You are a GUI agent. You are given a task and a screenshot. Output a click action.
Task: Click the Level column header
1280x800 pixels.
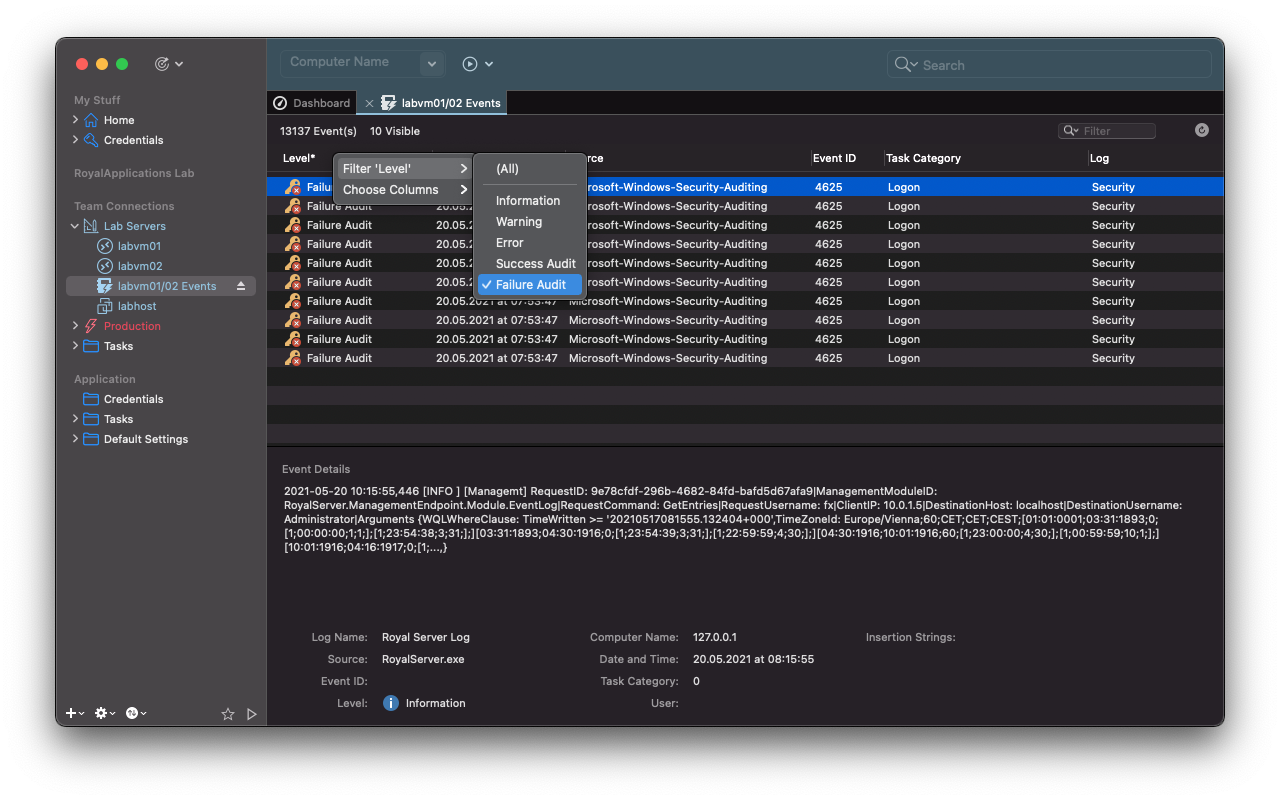pos(299,158)
